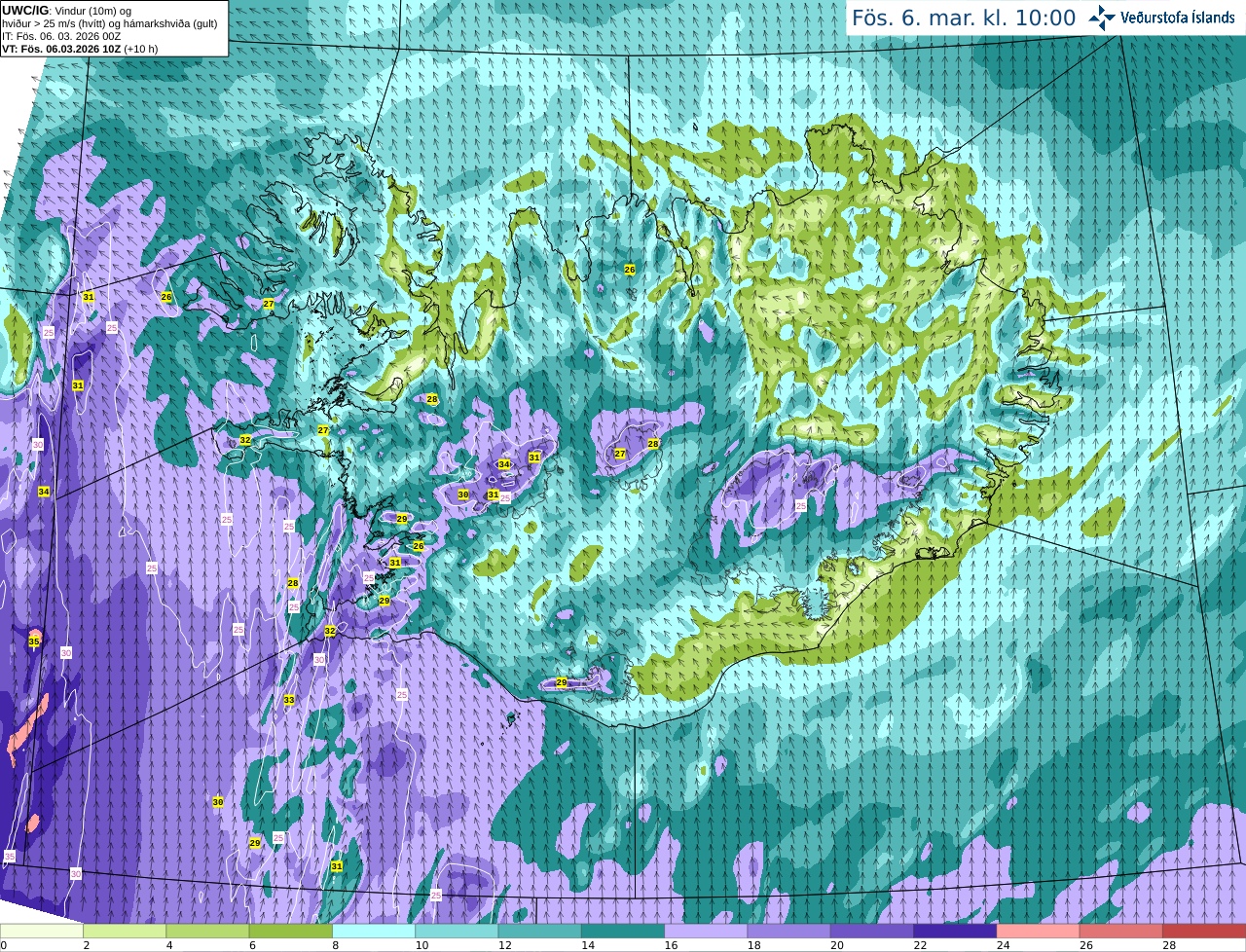The image size is (1246, 952).
Task: Click the VT: Fös. 06.03.2026 10Z (+10 h) line
Action: [x=80, y=49]
